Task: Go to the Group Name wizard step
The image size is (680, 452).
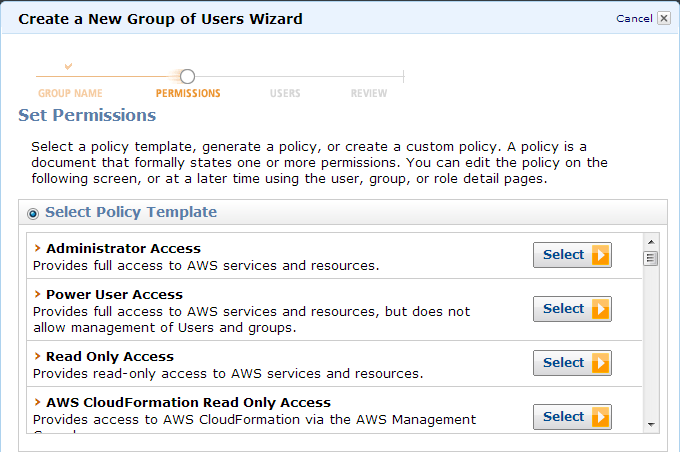Action: [x=70, y=93]
